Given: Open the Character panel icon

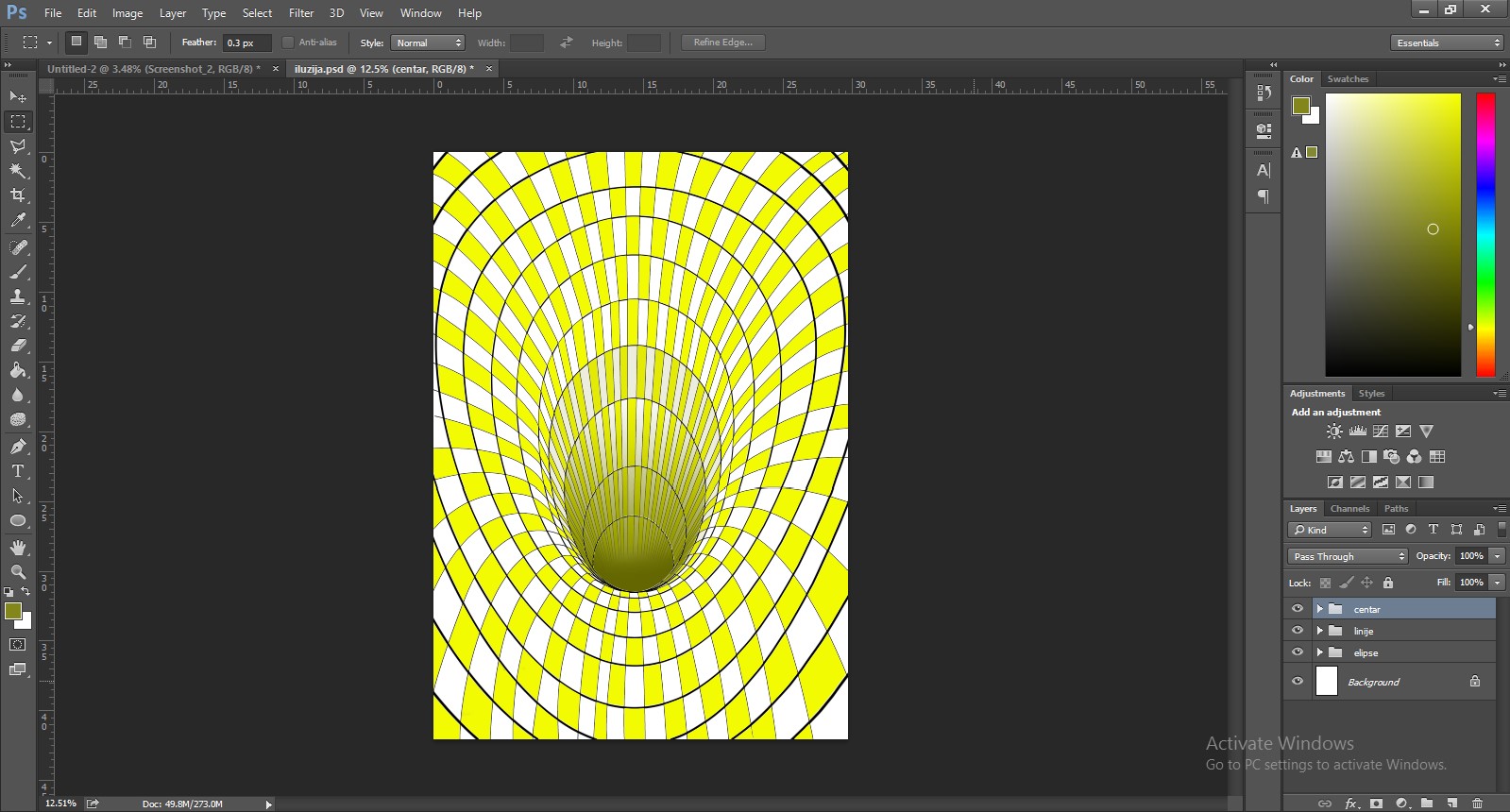Looking at the screenshot, I should tap(1264, 170).
